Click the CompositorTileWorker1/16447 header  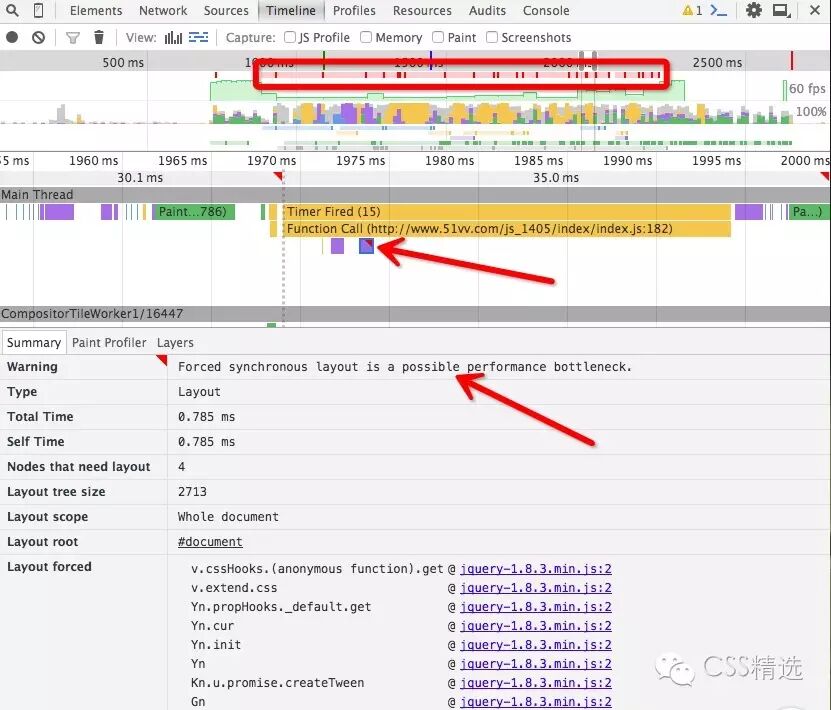pyautogui.click(x=416, y=314)
